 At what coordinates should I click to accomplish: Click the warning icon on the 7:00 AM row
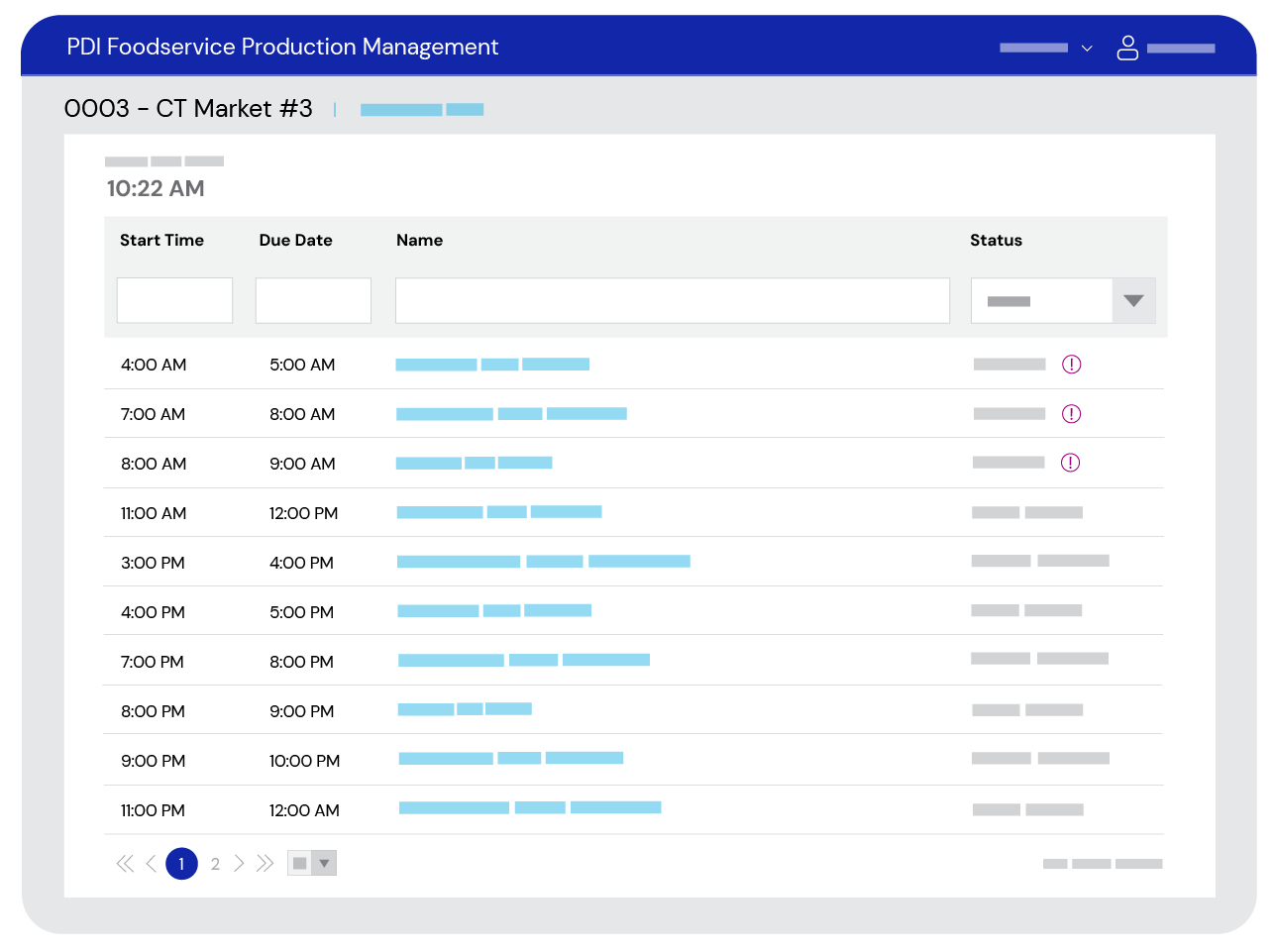[1071, 414]
